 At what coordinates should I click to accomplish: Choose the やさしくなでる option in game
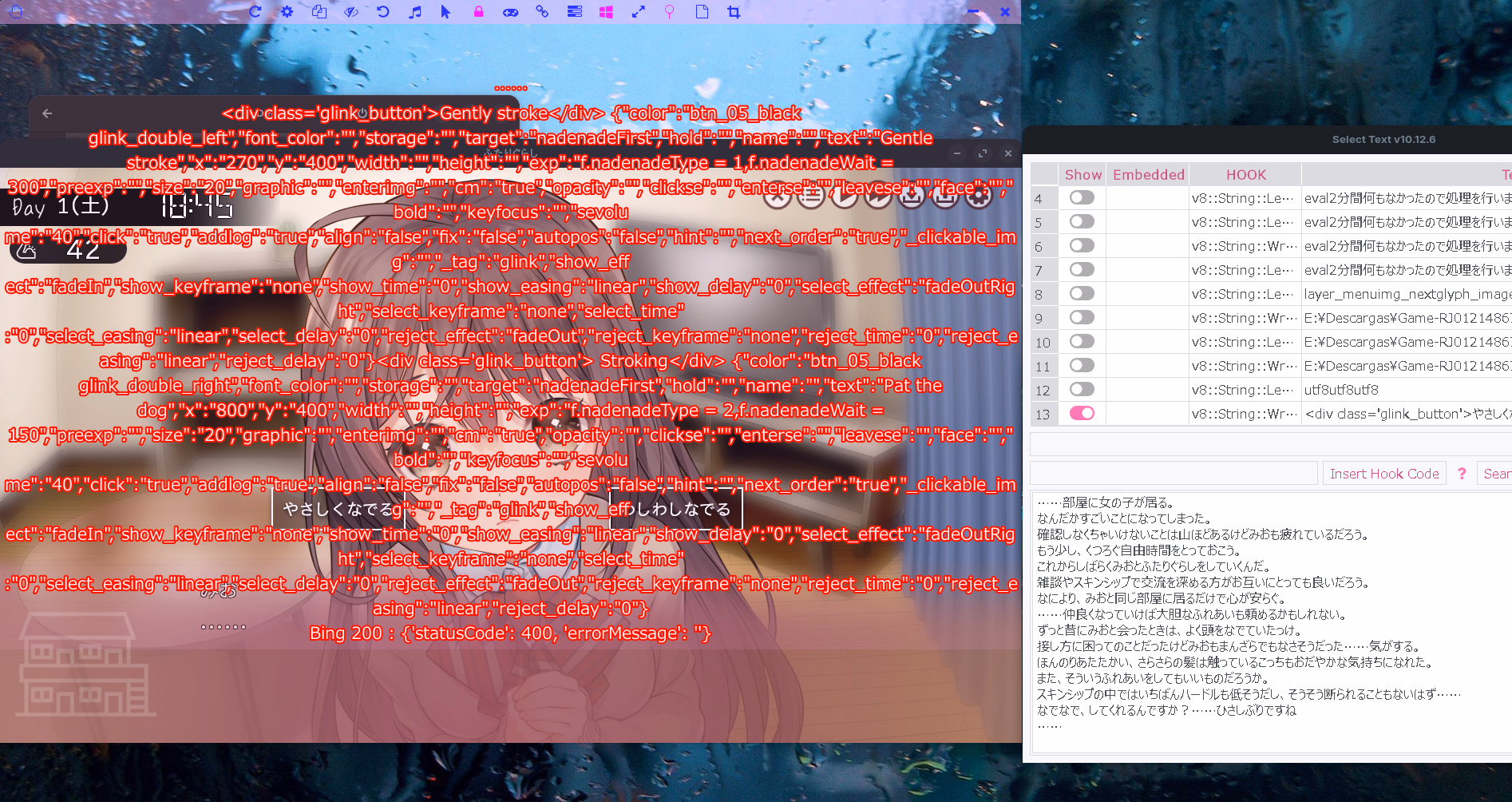(338, 509)
